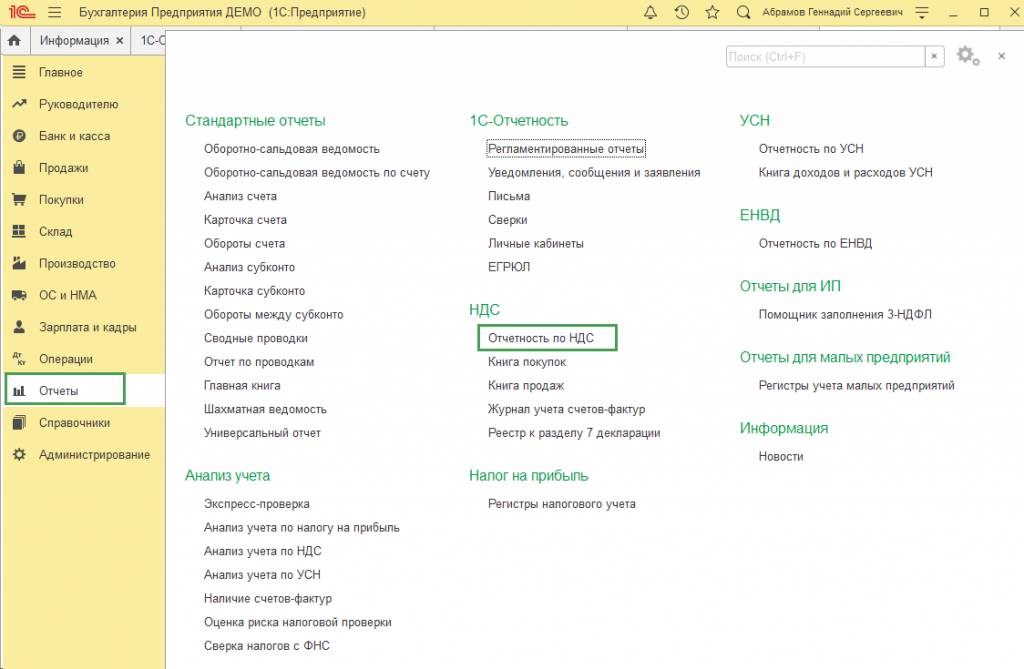Open Анализ учета по налогу на прибыль
This screenshot has width=1024, height=669.
302,528
